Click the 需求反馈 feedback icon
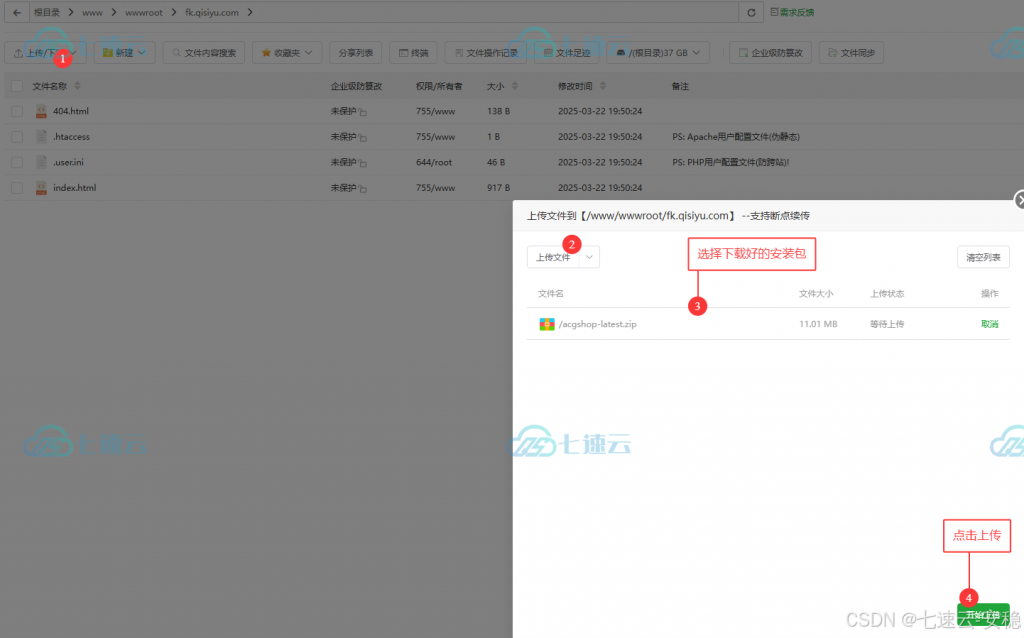 [792, 14]
